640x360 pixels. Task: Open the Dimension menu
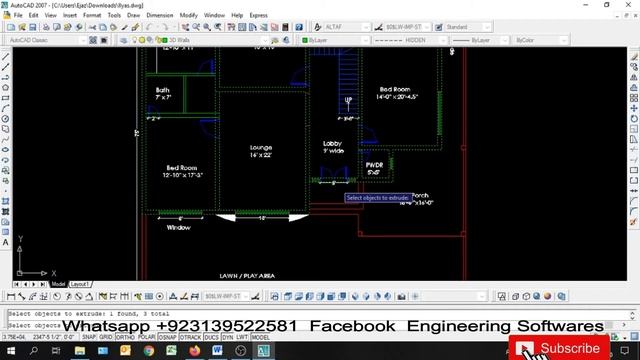[x=160, y=15]
